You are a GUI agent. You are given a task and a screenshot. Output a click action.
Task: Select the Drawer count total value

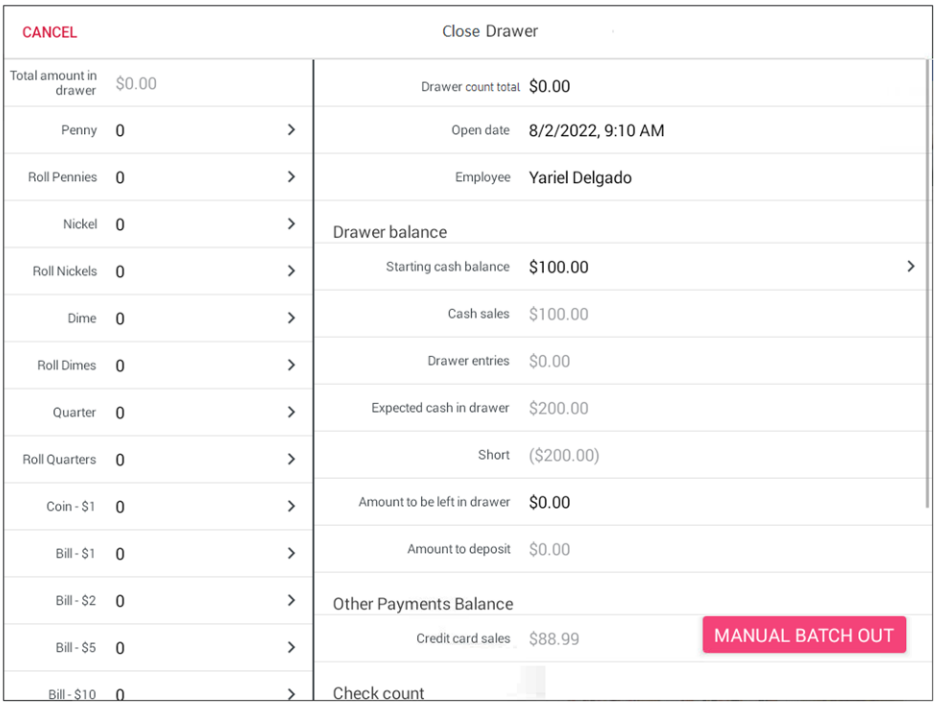click(x=550, y=87)
